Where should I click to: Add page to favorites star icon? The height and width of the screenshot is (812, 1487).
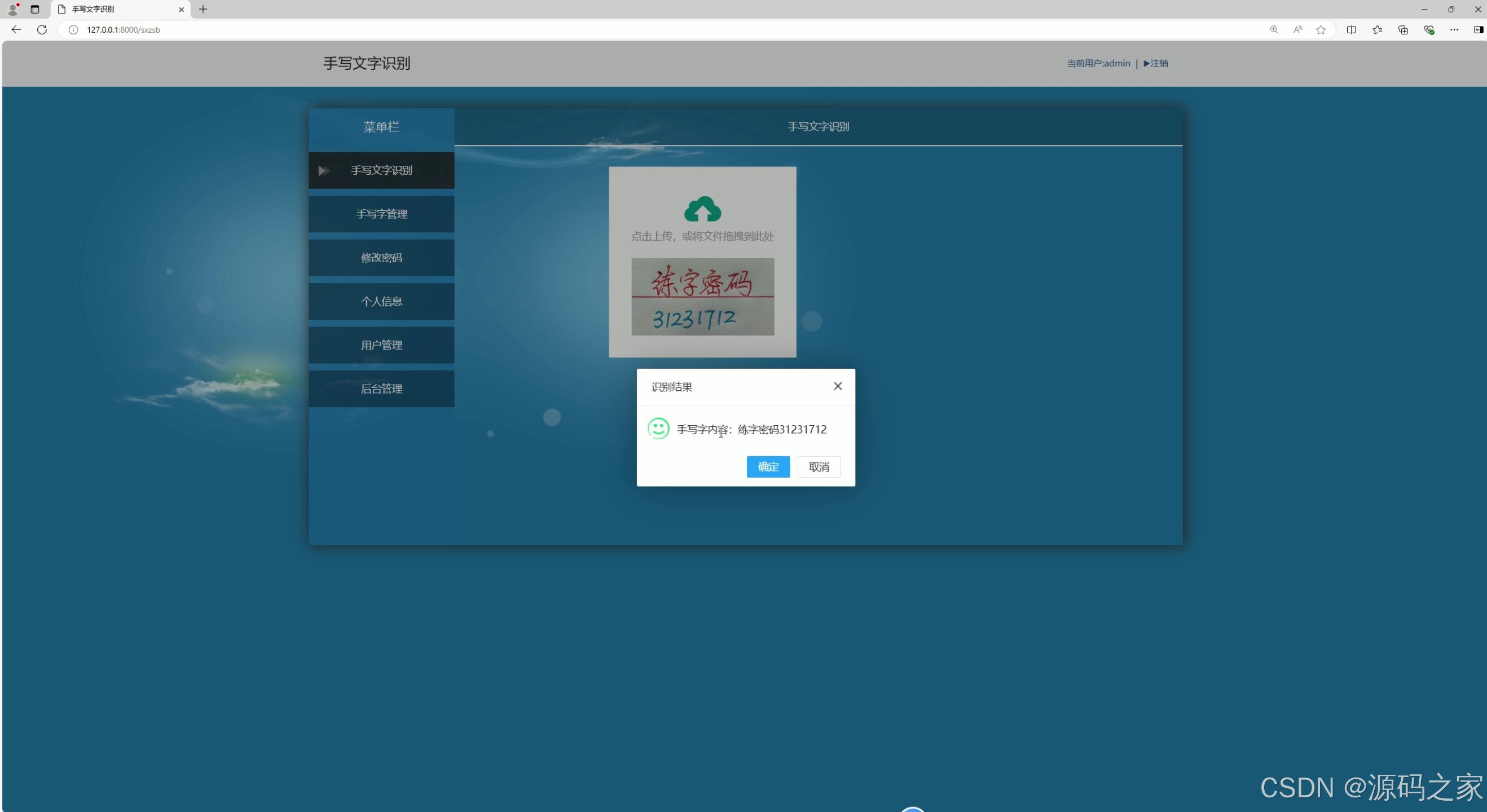(1321, 29)
